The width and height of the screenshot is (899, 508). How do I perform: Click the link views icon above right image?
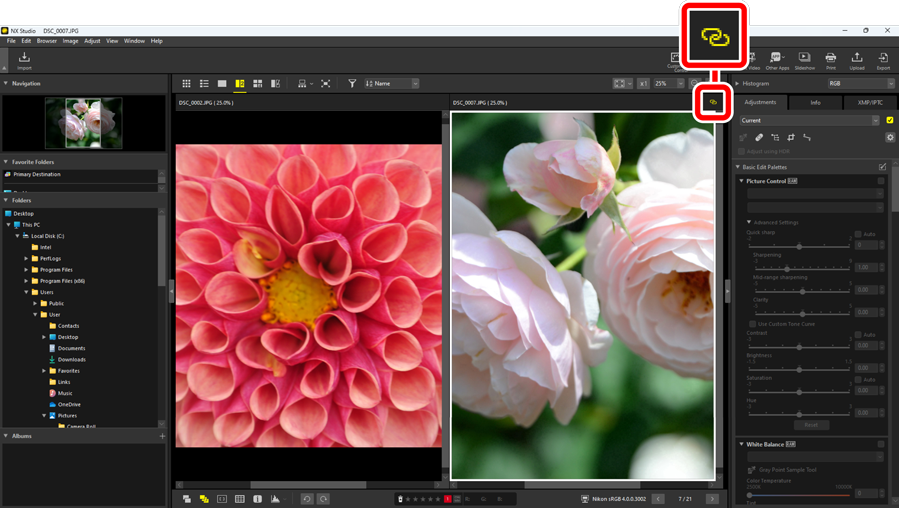click(713, 102)
